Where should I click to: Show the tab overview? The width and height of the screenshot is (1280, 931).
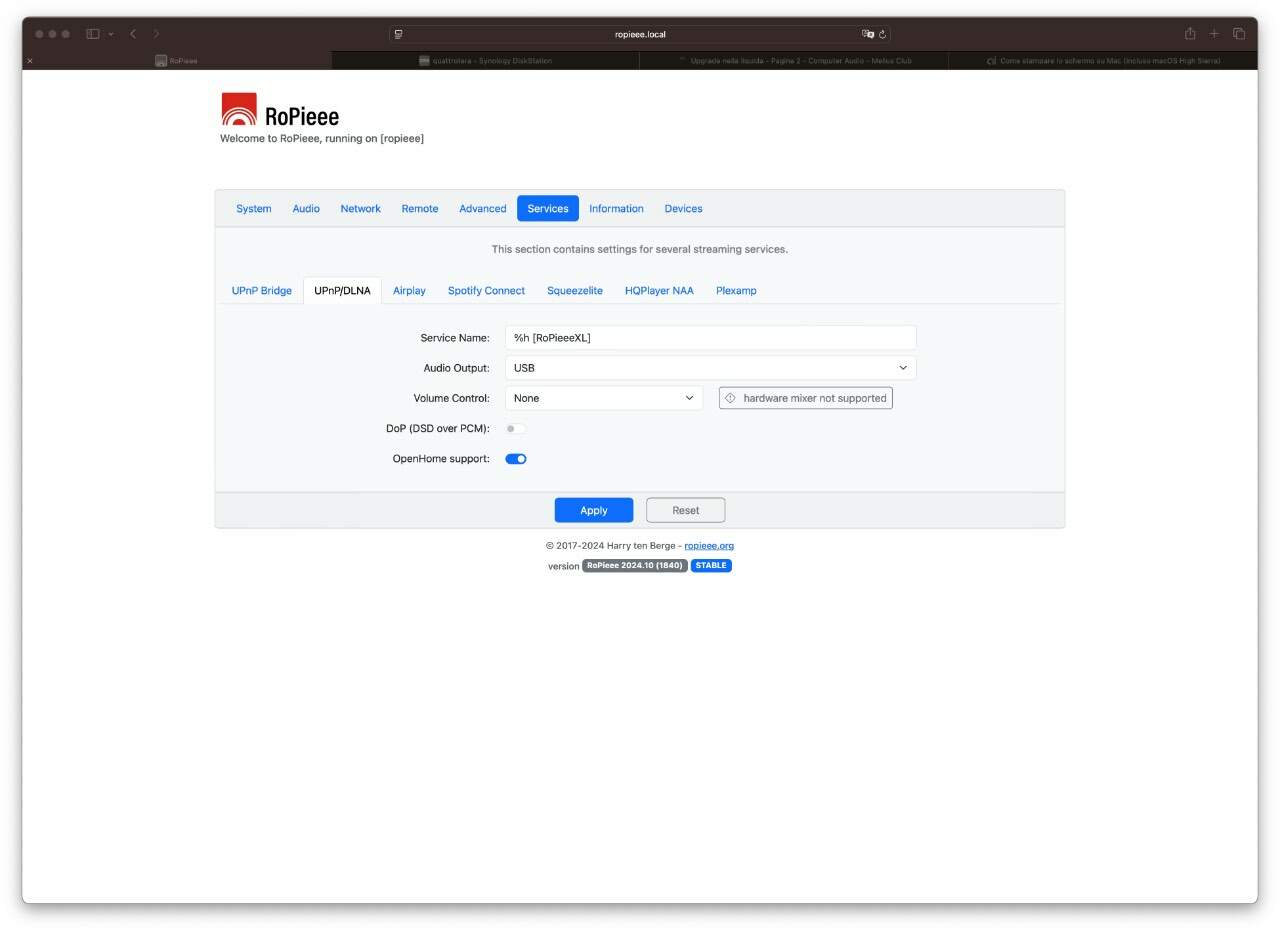1238,34
